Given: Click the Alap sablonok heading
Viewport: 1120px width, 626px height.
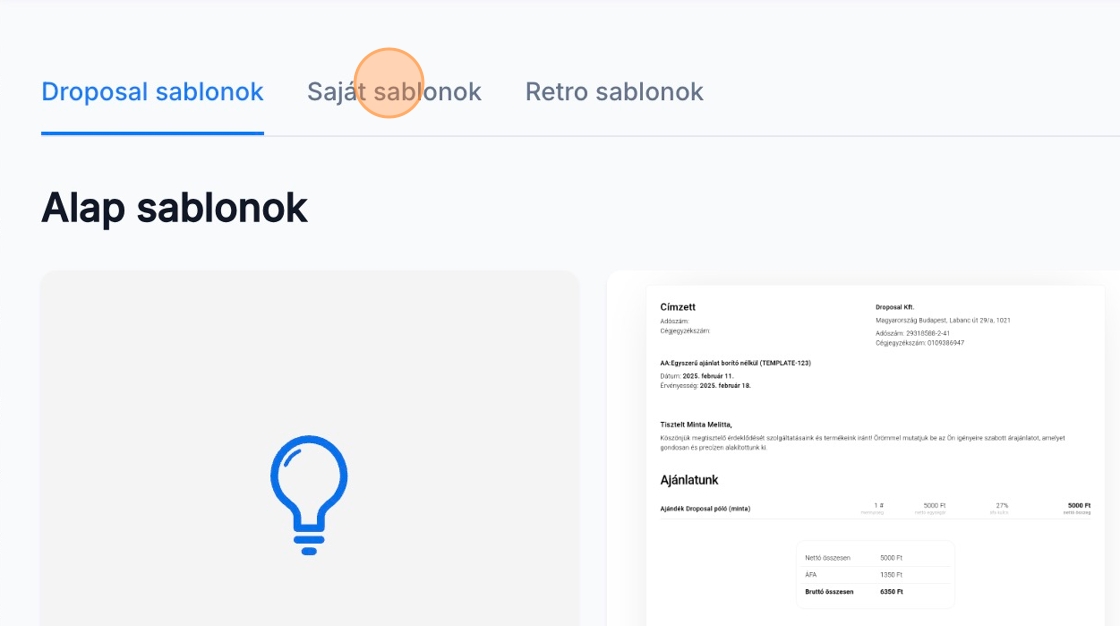Looking at the screenshot, I should click(174, 207).
